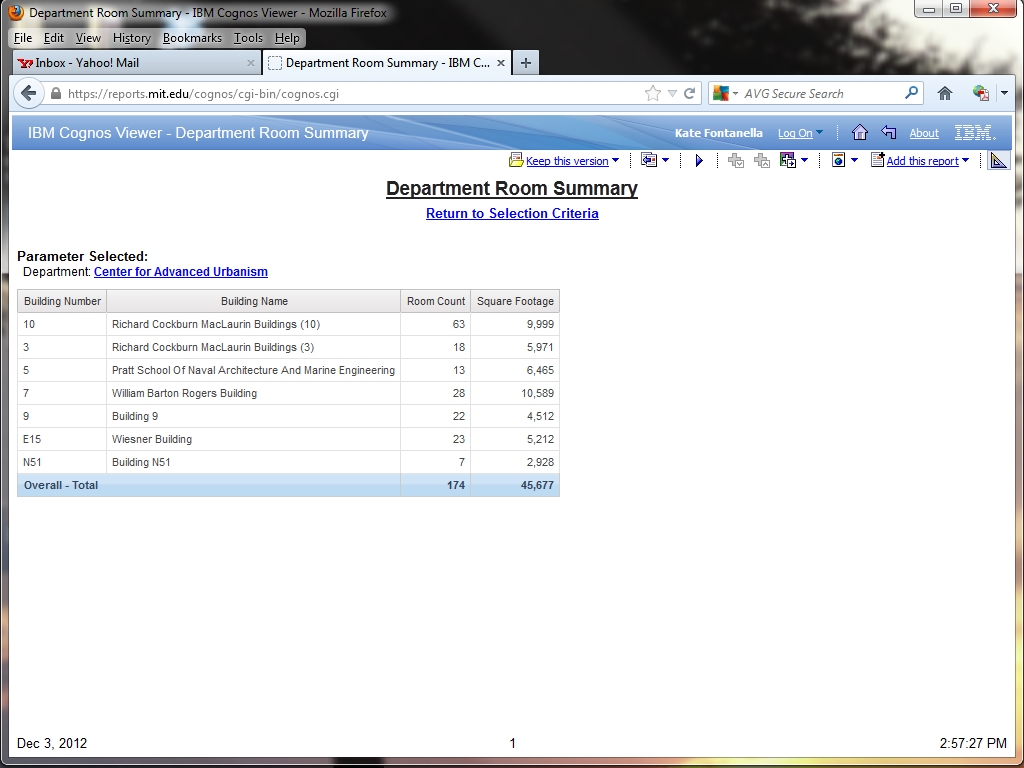
Task: Open Firefox home page icon
Action: coord(944,93)
